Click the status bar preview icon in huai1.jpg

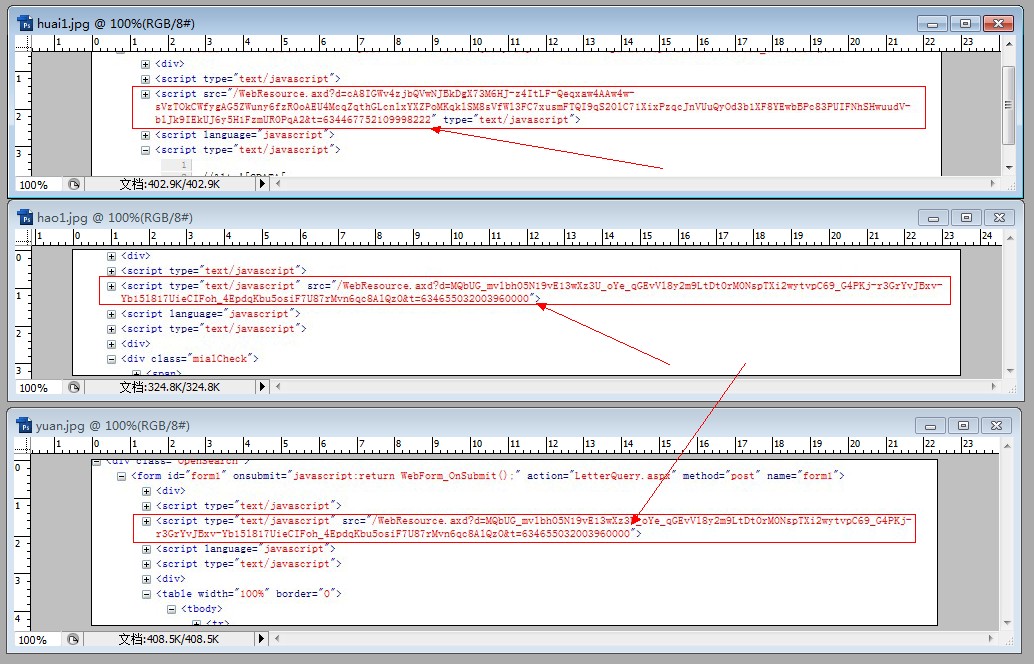pyautogui.click(x=73, y=185)
